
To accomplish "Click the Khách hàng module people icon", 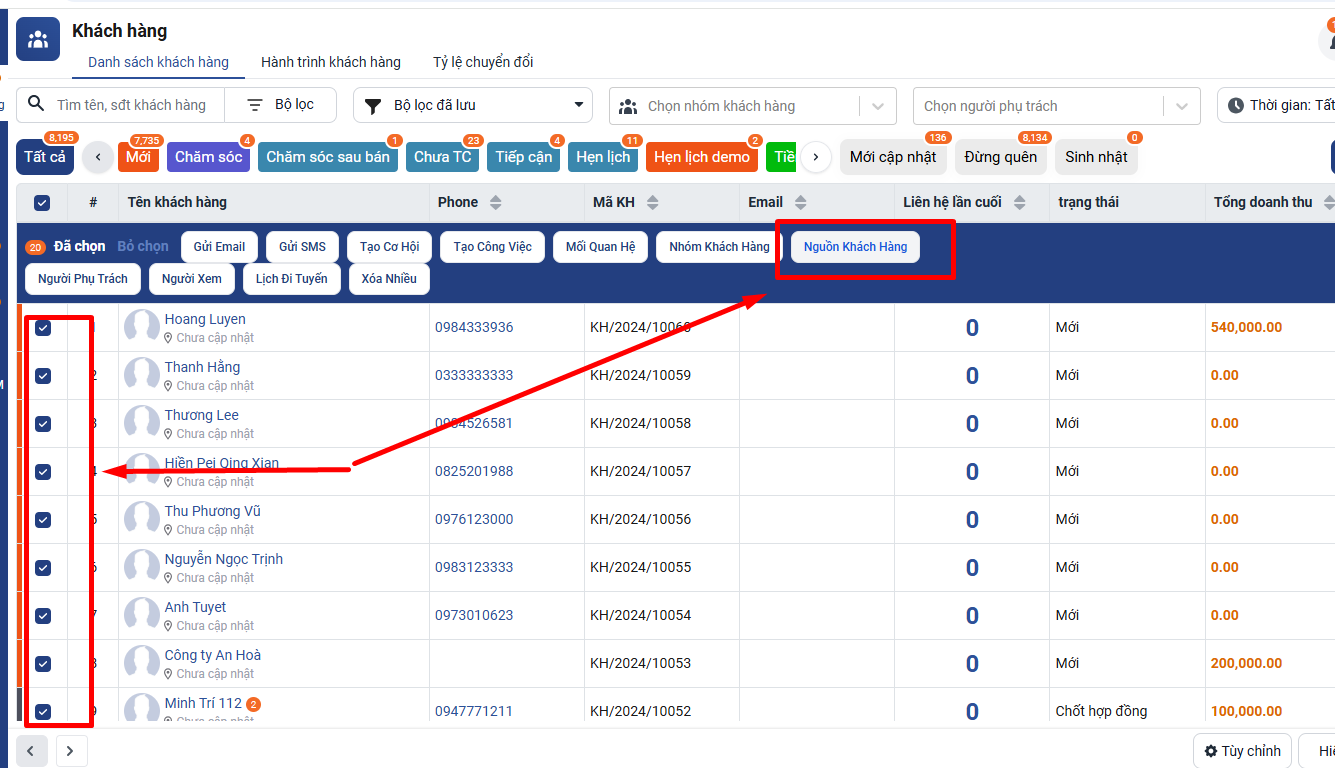I will click(38, 40).
